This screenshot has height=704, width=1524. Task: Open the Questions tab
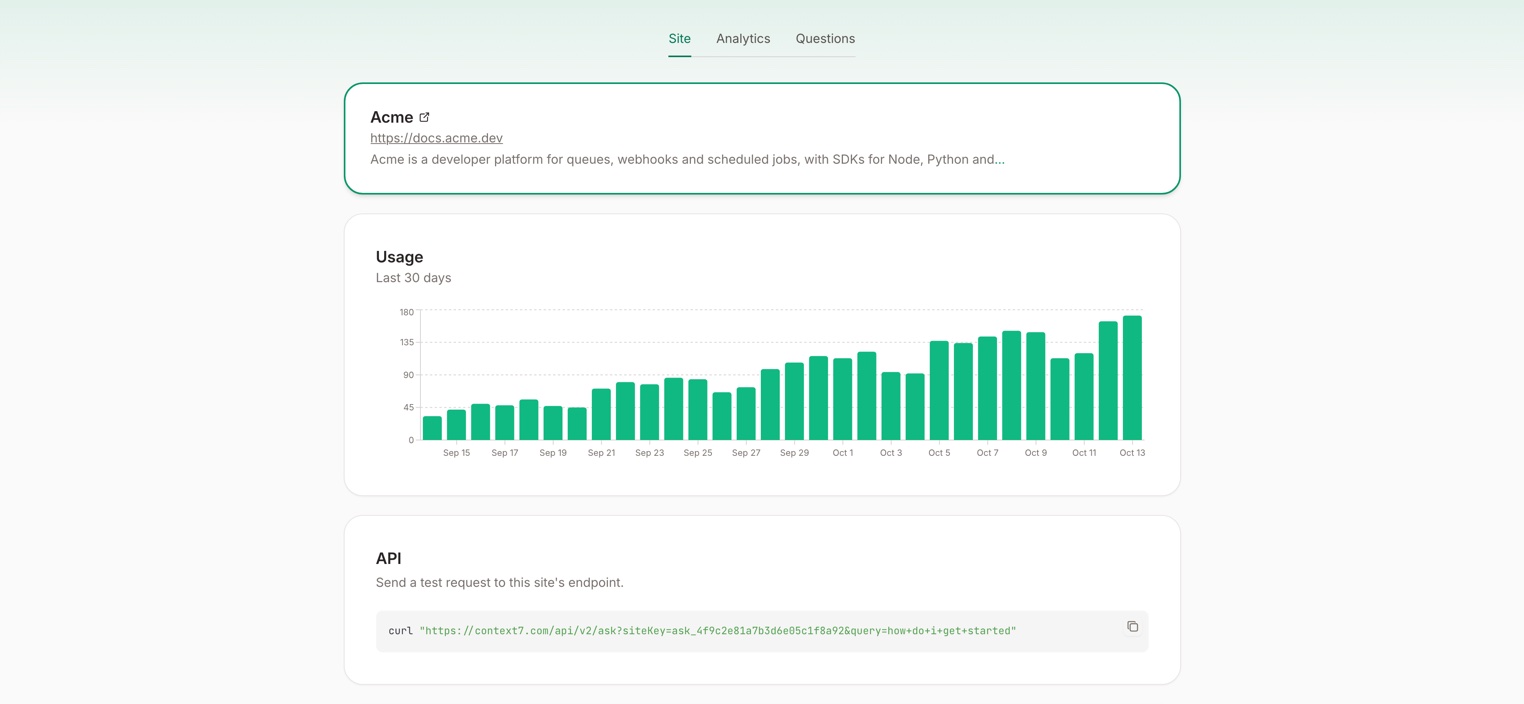pos(825,39)
